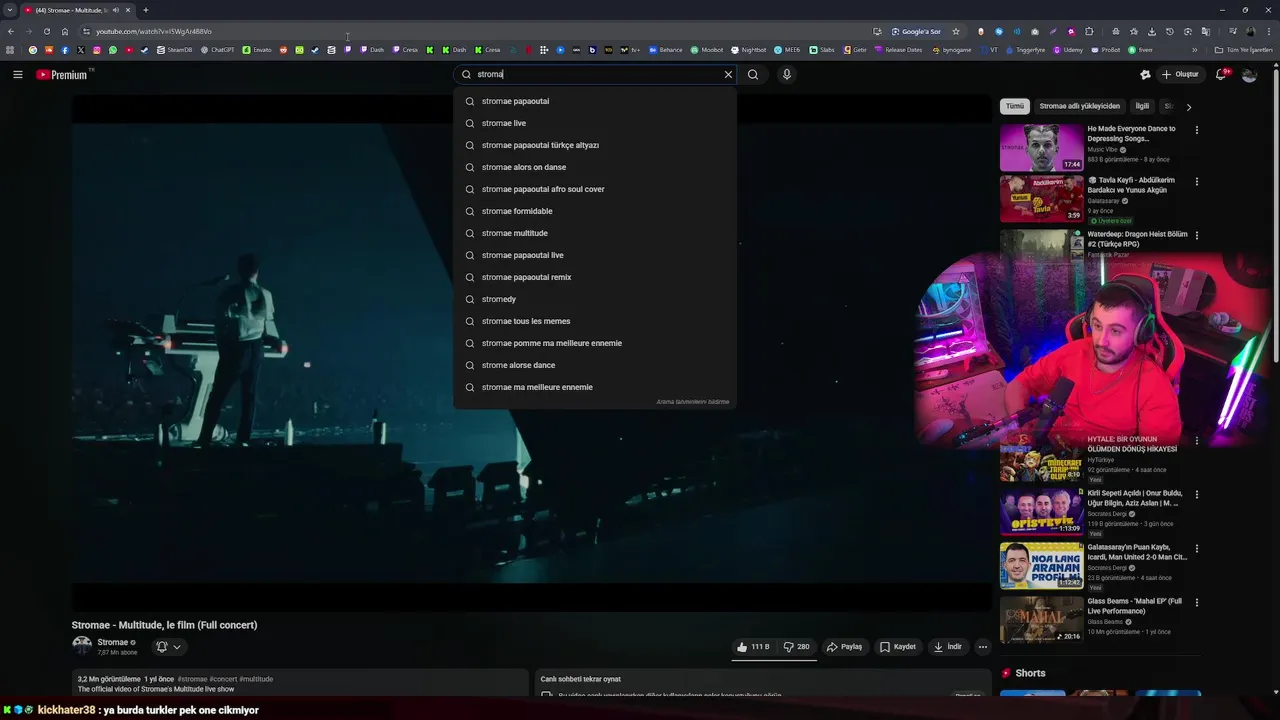Open 'Glass Beams - Mahal EP' video title
1280x720 pixels.
[x=1134, y=606]
